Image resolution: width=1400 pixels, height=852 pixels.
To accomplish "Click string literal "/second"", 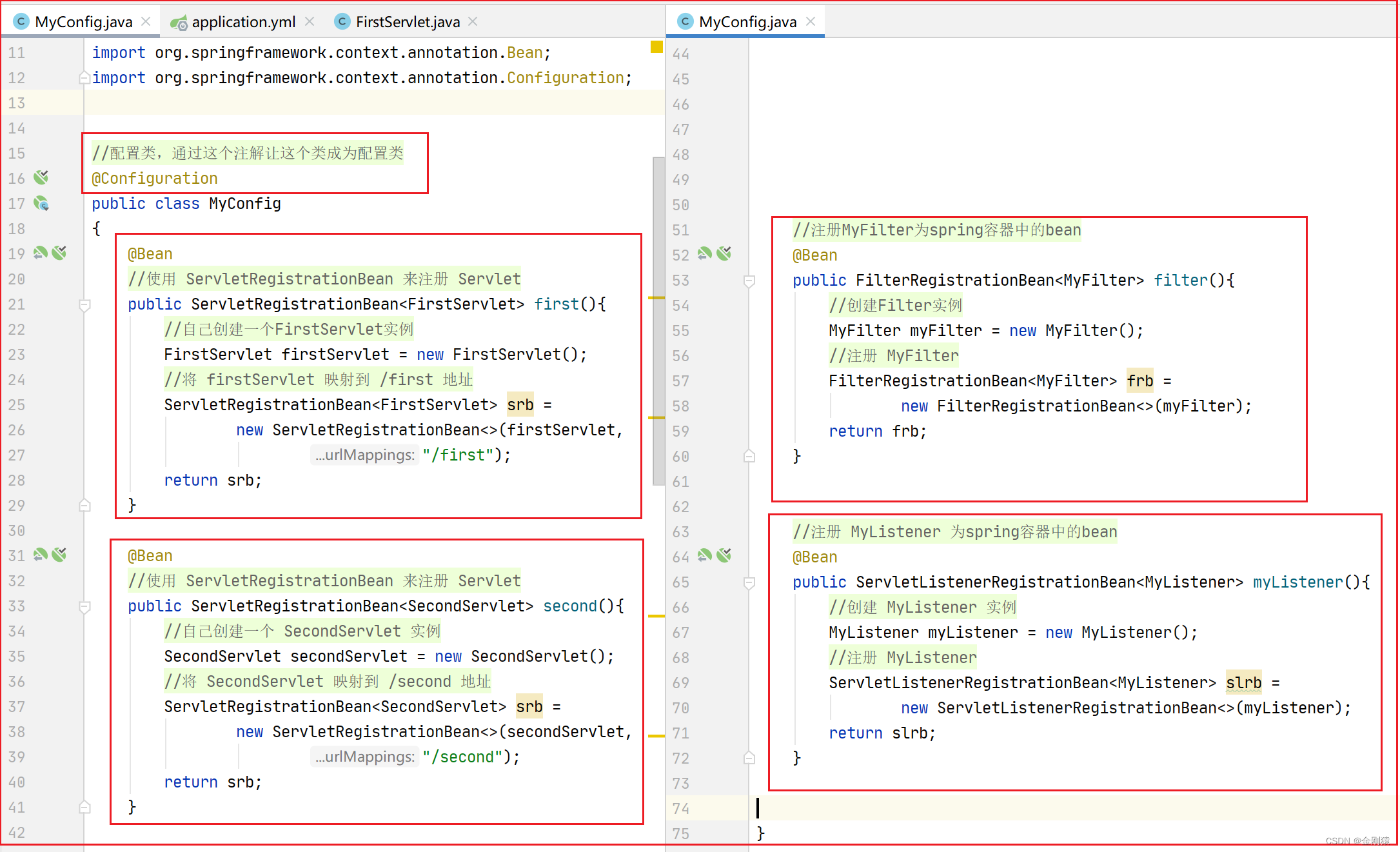I will pos(462,757).
